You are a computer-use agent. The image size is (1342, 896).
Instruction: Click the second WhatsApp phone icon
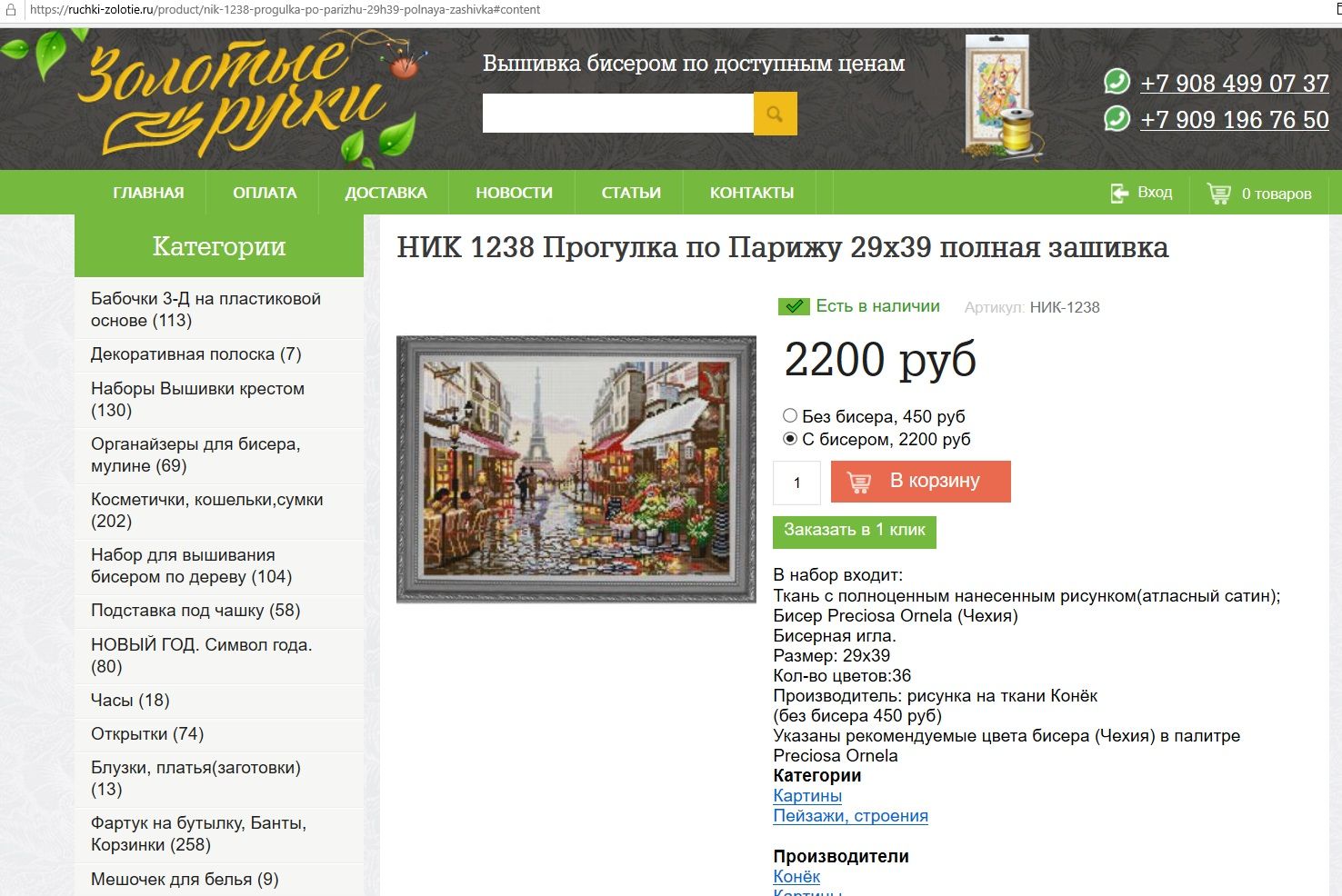pyautogui.click(x=1117, y=118)
